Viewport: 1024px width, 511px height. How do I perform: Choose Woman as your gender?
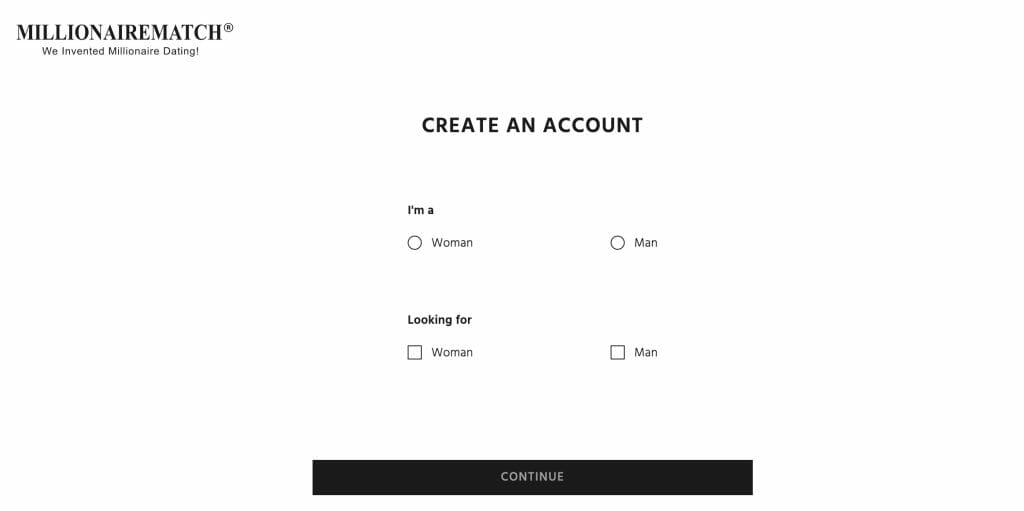pyautogui.click(x=415, y=243)
